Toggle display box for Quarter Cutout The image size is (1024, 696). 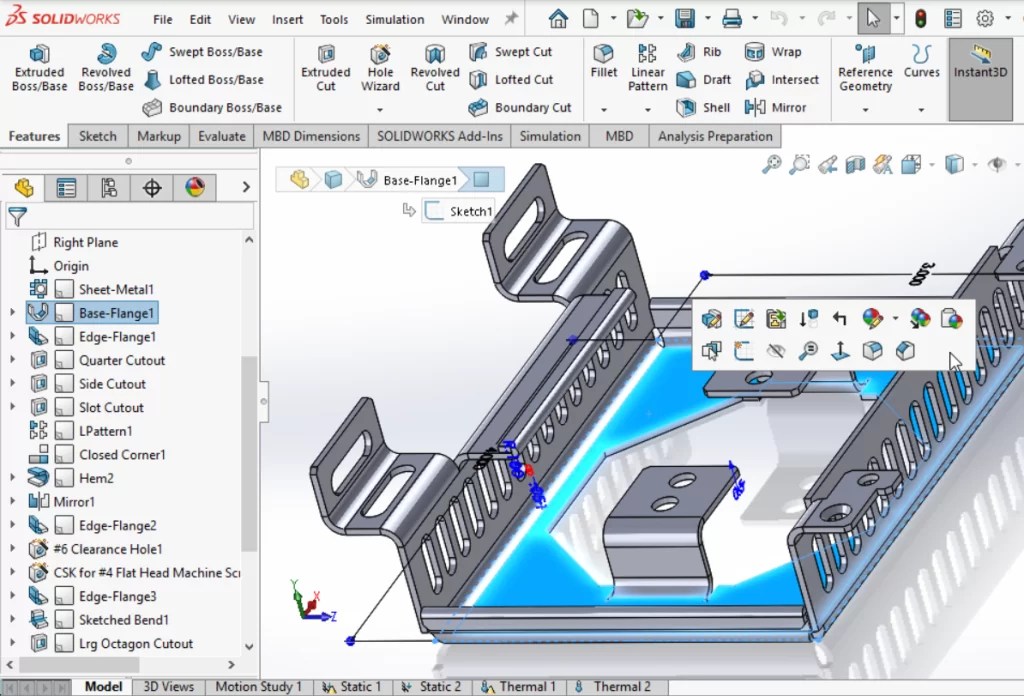pos(64,360)
